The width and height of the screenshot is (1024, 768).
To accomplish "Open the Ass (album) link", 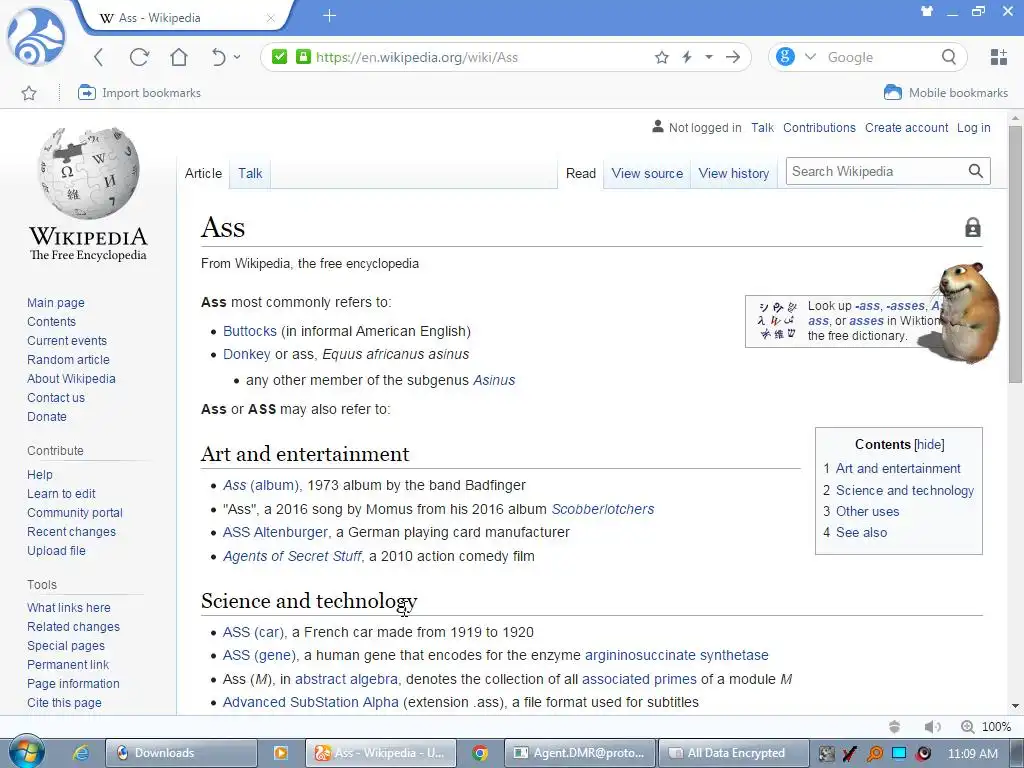I will tap(261, 485).
